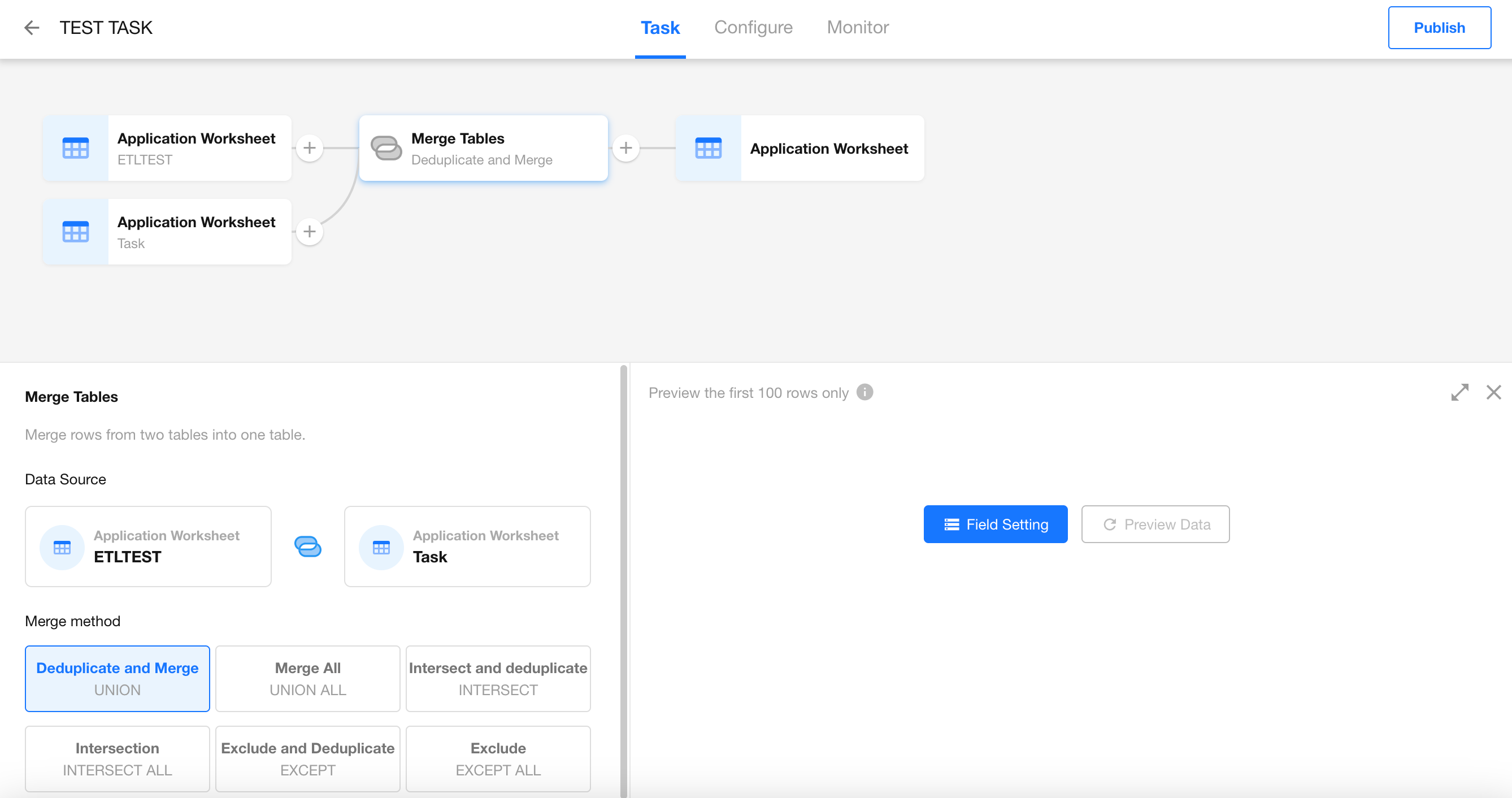
Task: Click ETLTEST worksheet table icon in canvas
Action: coord(76,148)
